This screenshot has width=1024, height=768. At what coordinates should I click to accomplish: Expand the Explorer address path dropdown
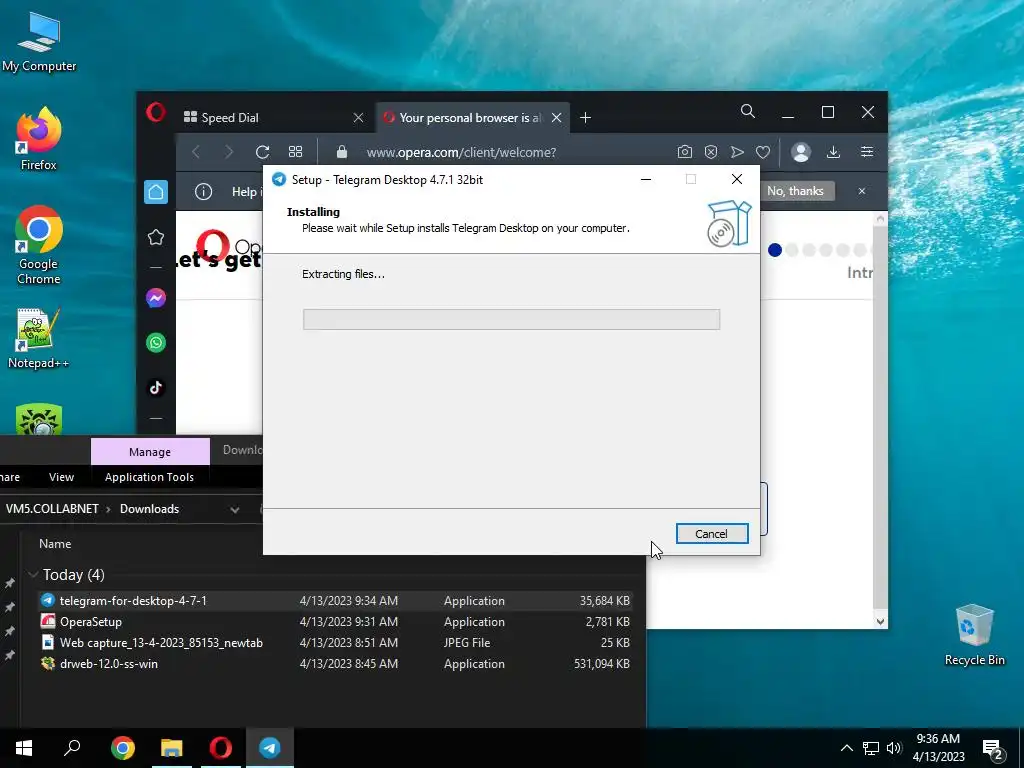pyautogui.click(x=235, y=509)
